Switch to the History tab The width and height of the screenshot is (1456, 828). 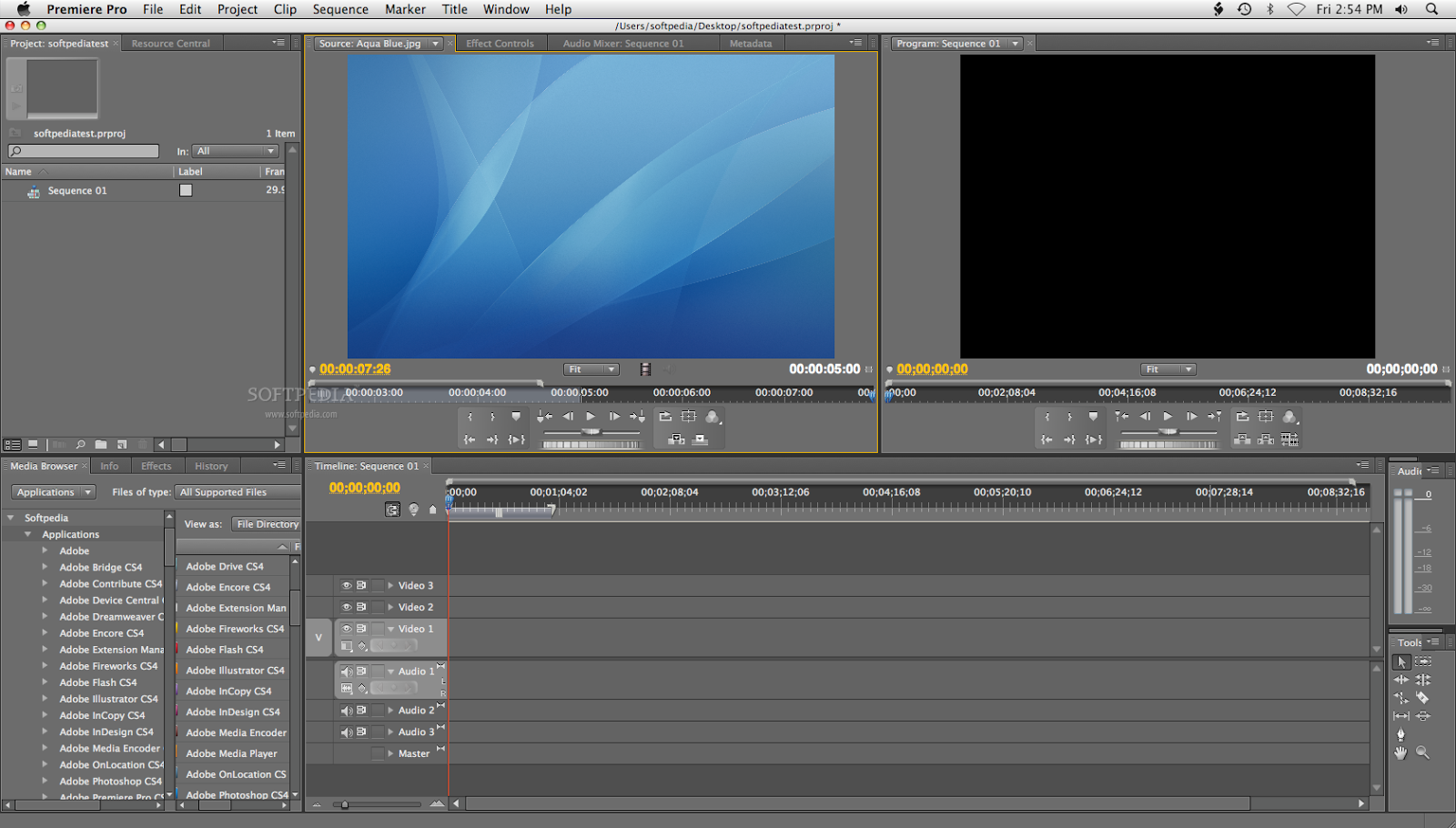point(211,466)
